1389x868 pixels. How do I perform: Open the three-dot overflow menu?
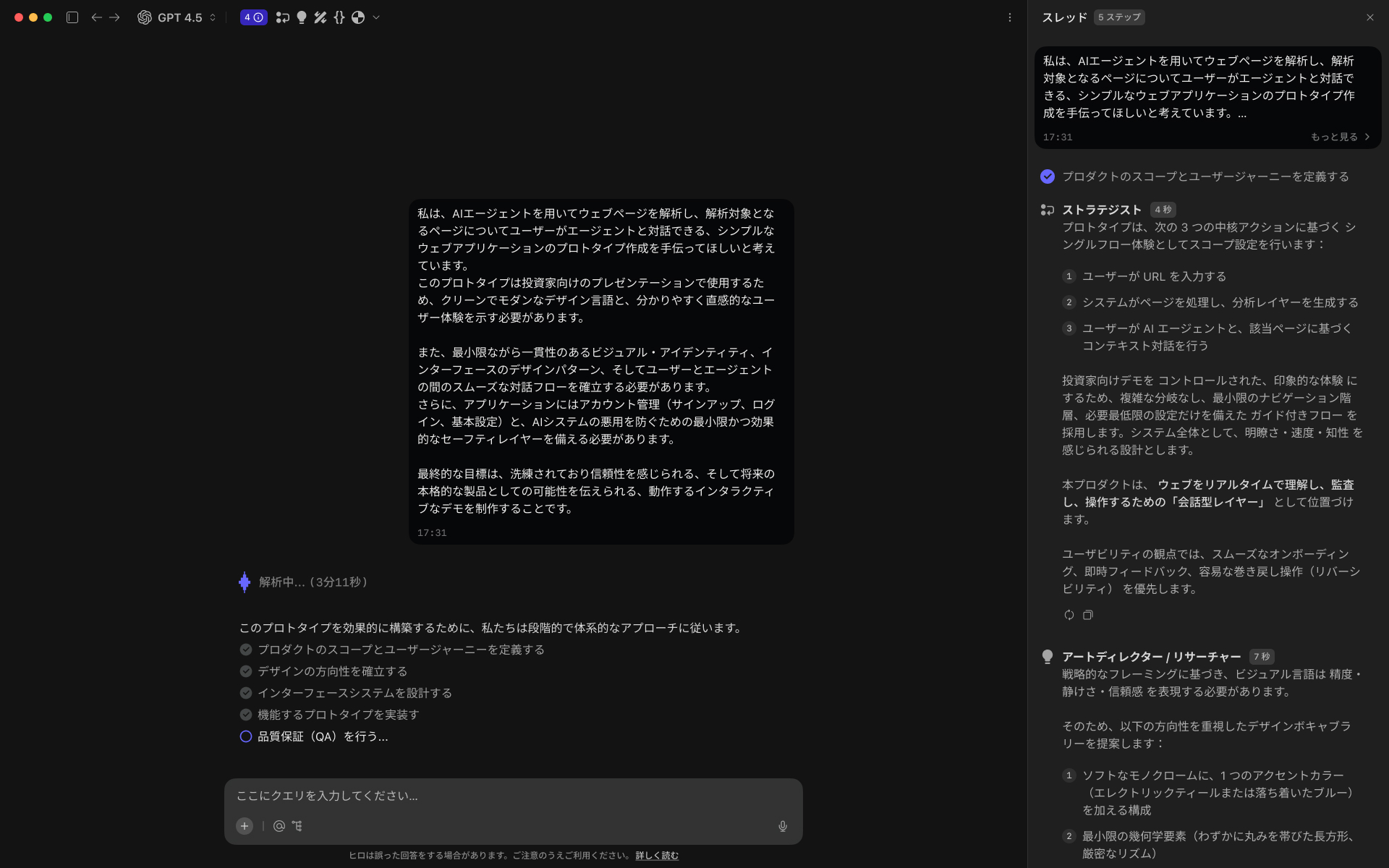[x=1010, y=17]
